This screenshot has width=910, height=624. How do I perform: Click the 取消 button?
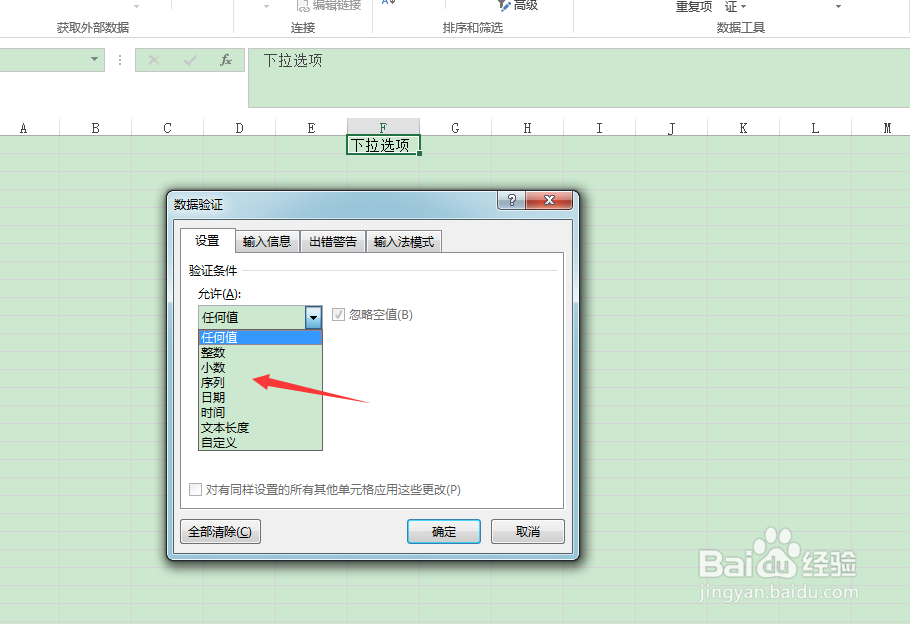528,532
